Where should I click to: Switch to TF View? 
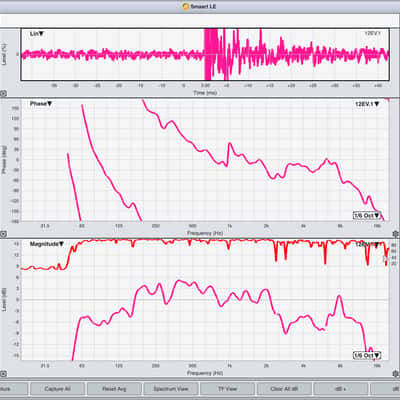click(x=227, y=389)
